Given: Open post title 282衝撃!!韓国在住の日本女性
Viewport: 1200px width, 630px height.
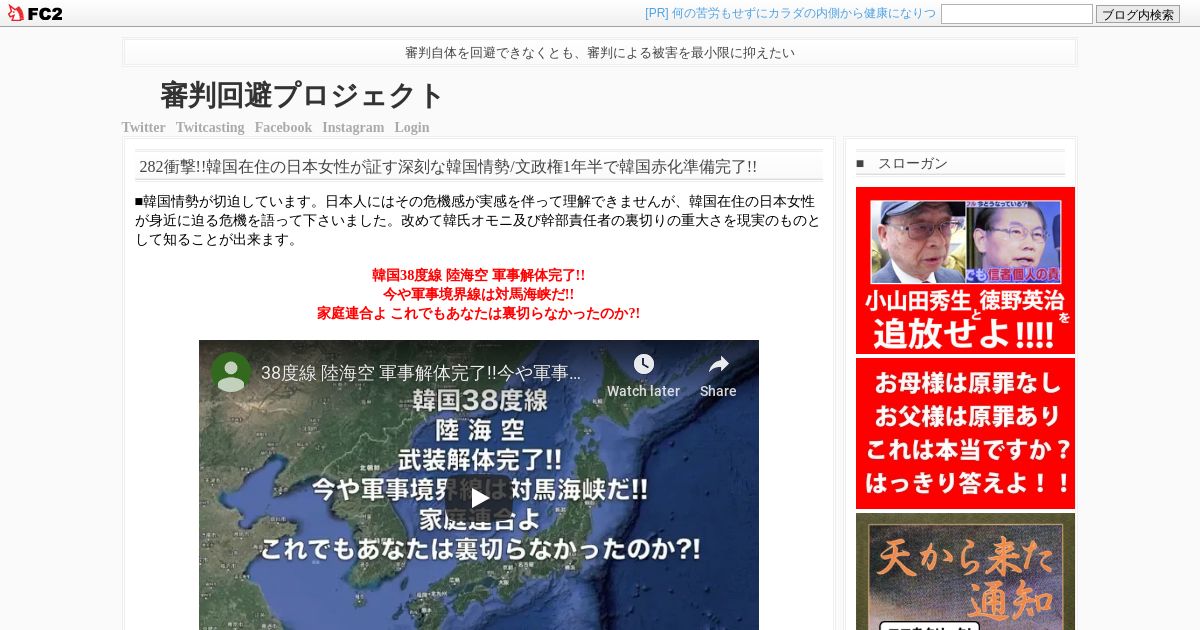Looking at the screenshot, I should tap(448, 167).
